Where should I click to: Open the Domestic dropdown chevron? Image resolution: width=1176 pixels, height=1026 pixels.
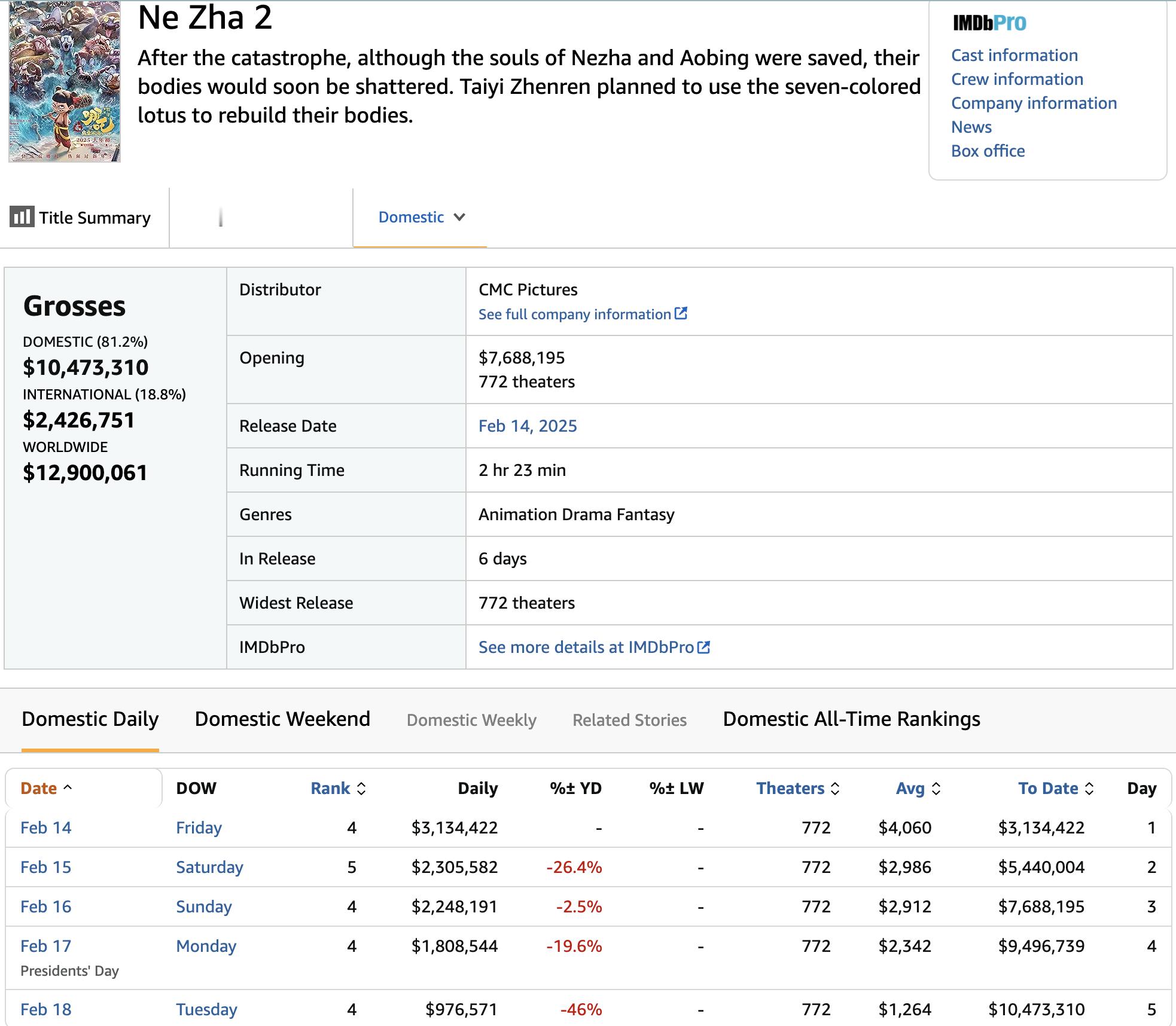tap(459, 217)
